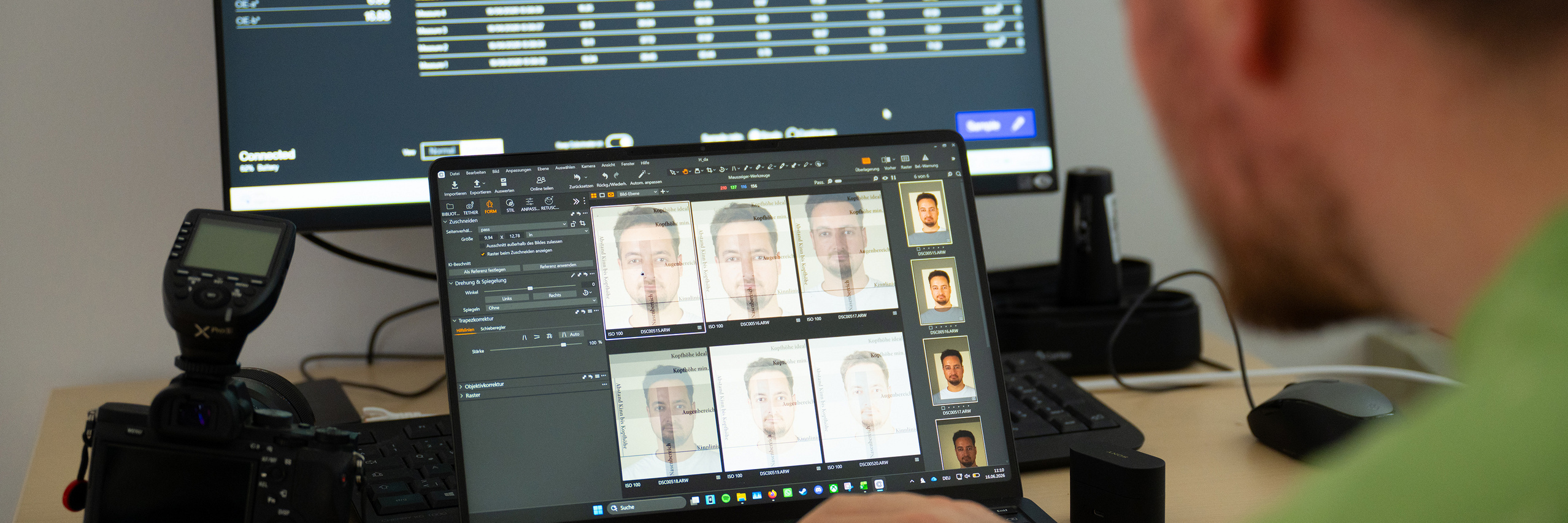The image size is (1568, 523).
Task: Open Firefox from the taskbar
Action: (x=772, y=494)
